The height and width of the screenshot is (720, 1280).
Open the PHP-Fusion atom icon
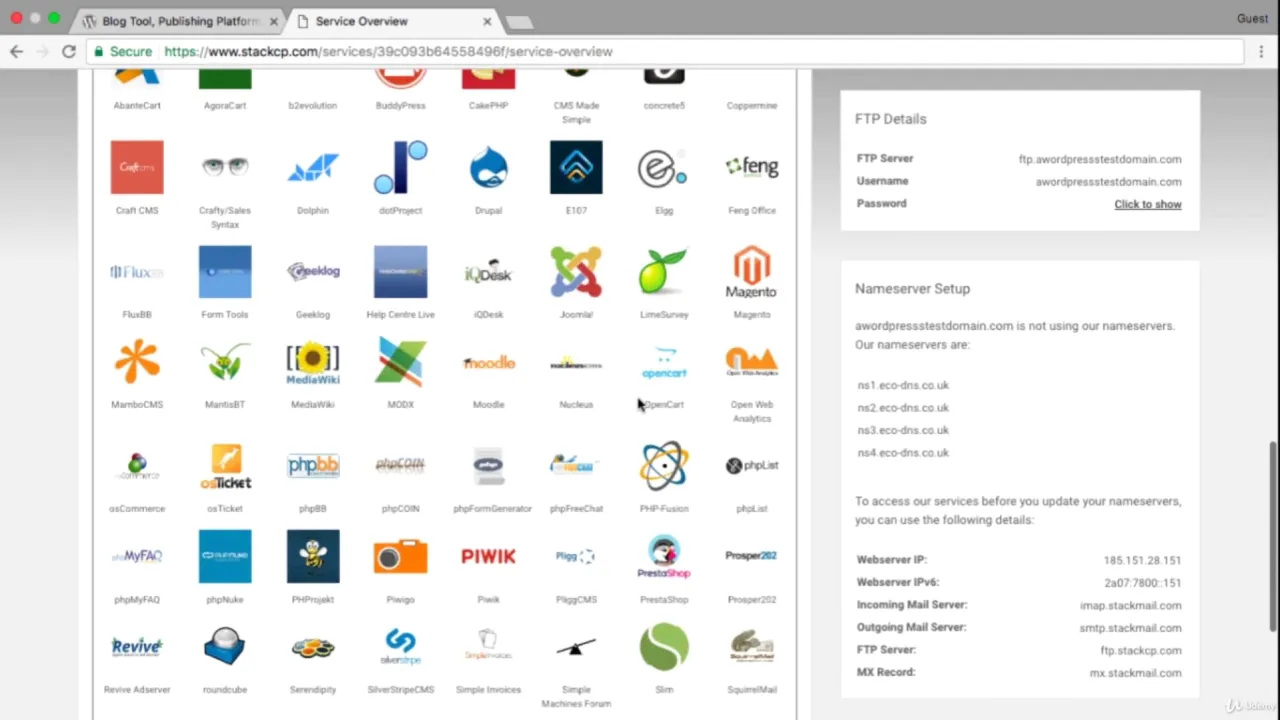(664, 466)
